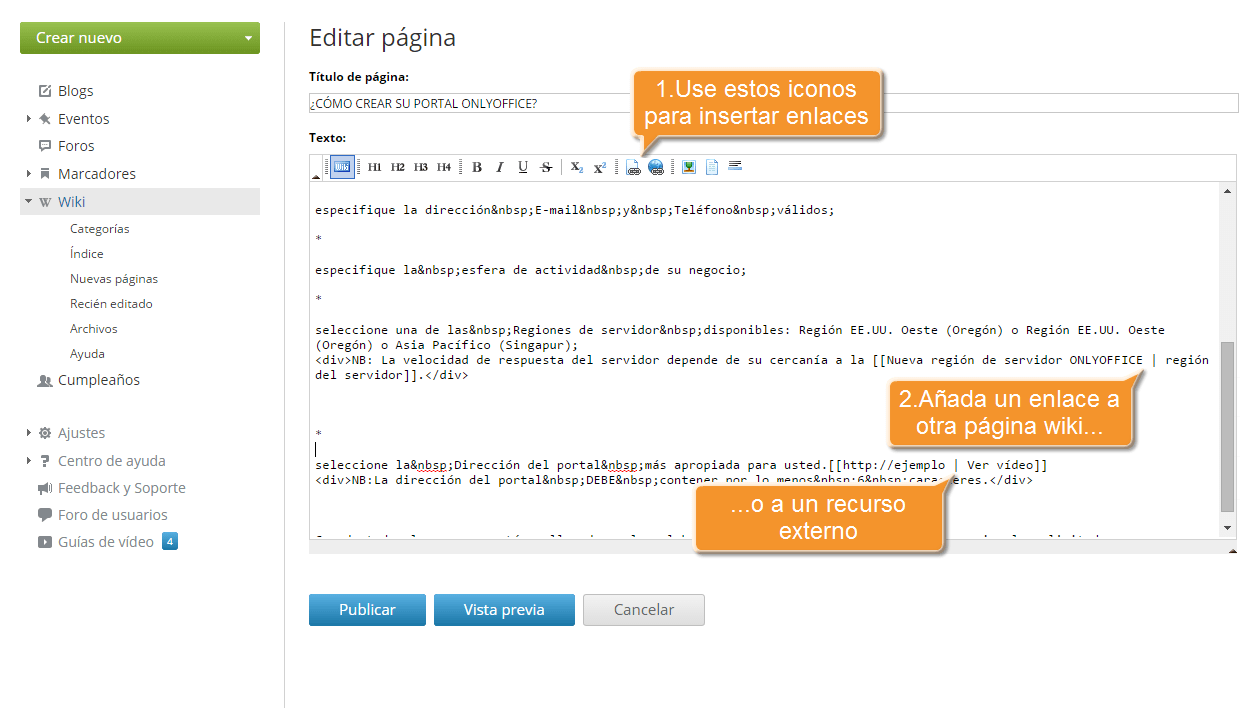
Task: Click the editor vertical scrollbar thumb
Action: pos(1229,426)
